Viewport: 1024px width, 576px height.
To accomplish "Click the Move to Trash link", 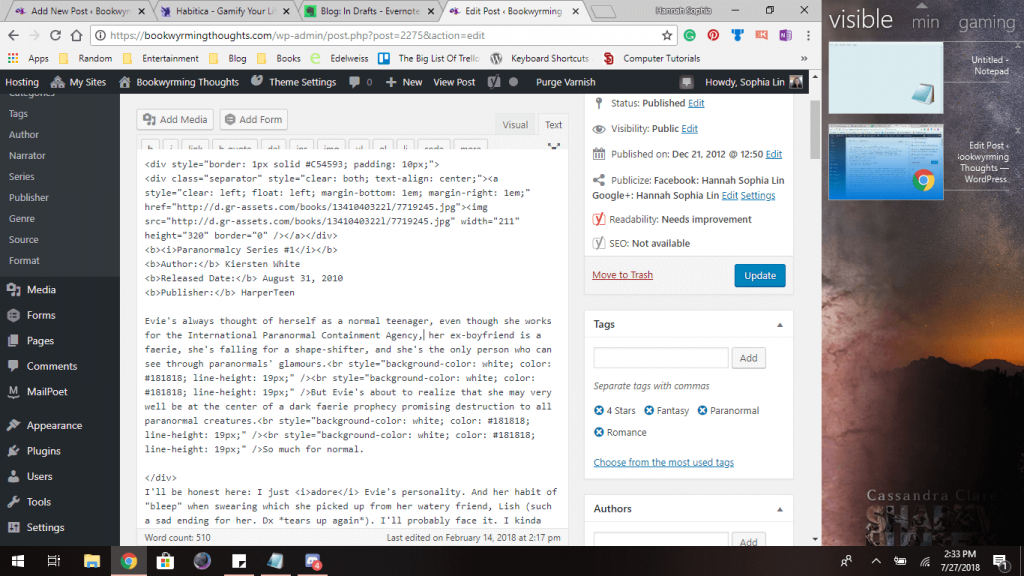I will pos(622,275).
